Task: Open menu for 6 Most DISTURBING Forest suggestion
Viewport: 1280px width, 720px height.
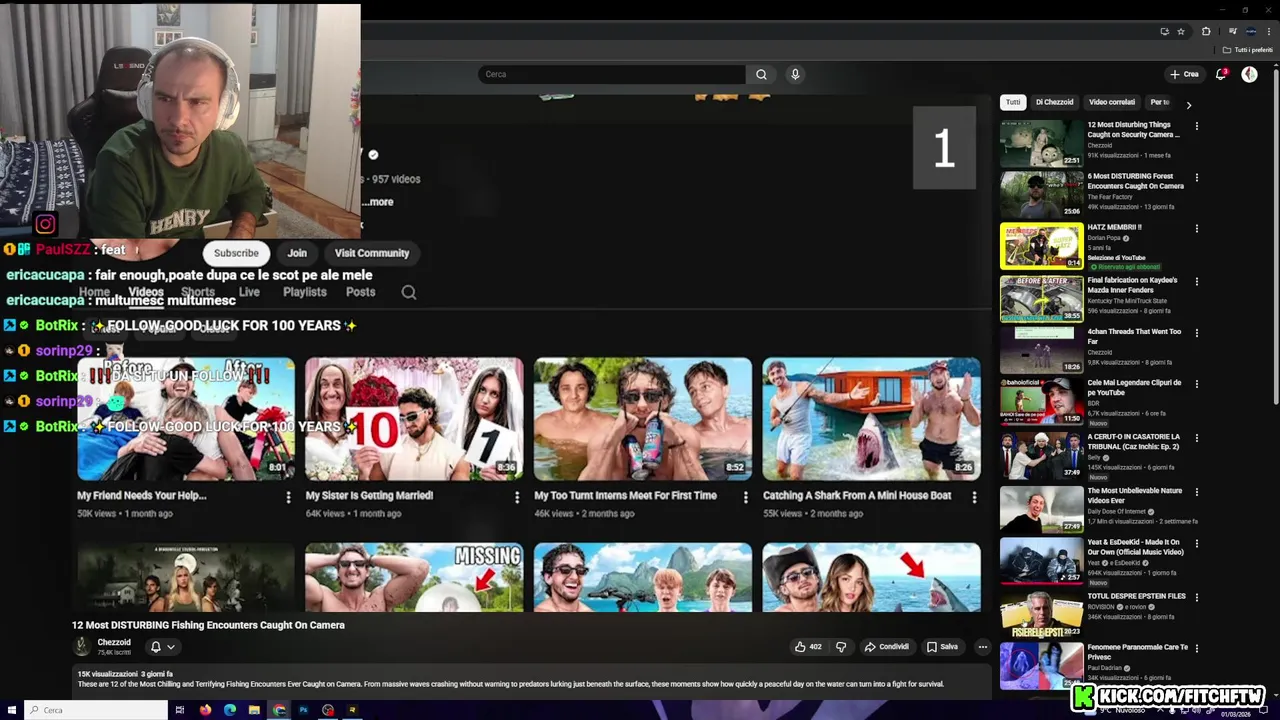Action: [1196, 178]
